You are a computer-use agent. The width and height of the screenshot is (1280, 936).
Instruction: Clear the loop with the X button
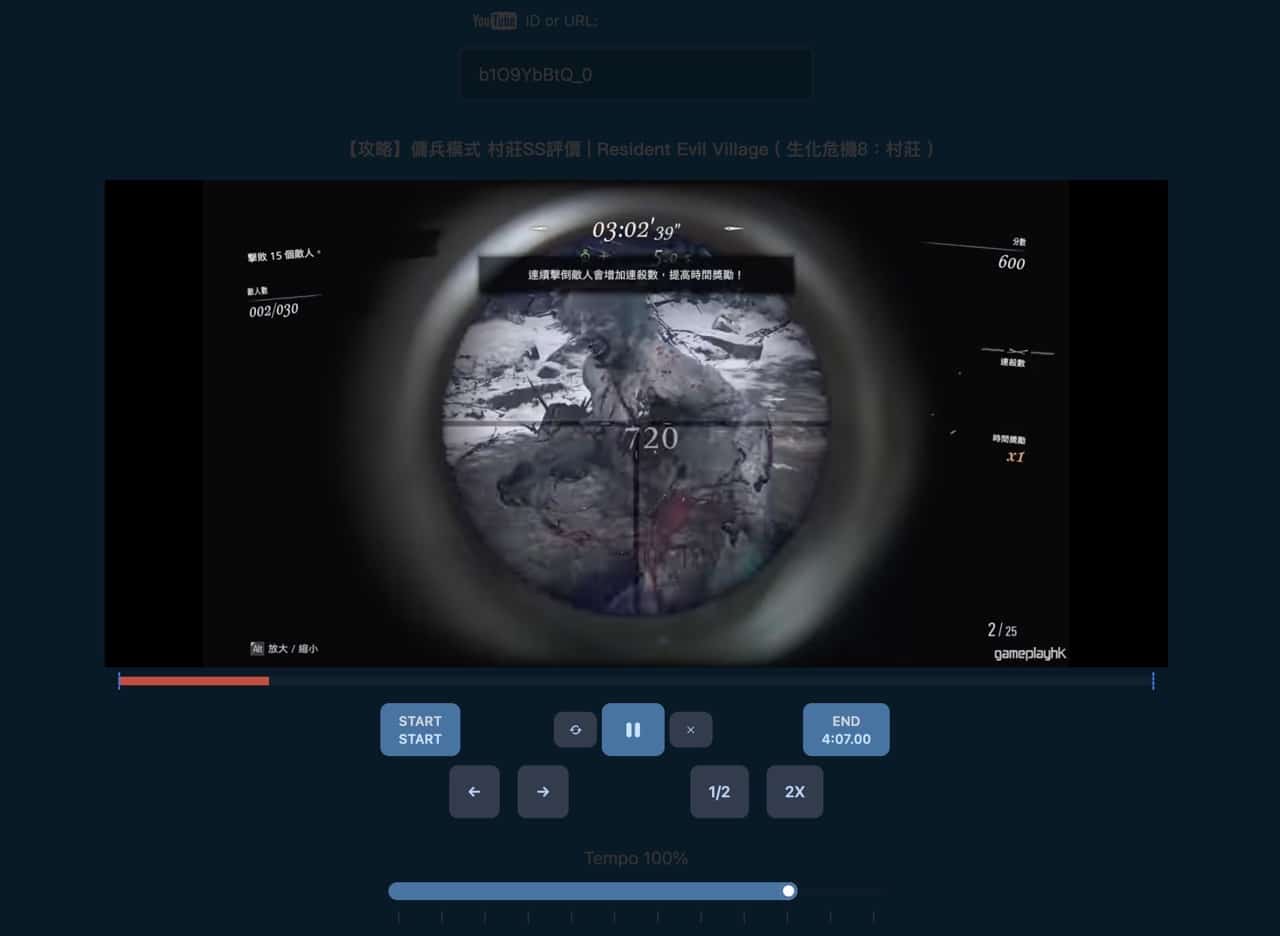pos(691,730)
